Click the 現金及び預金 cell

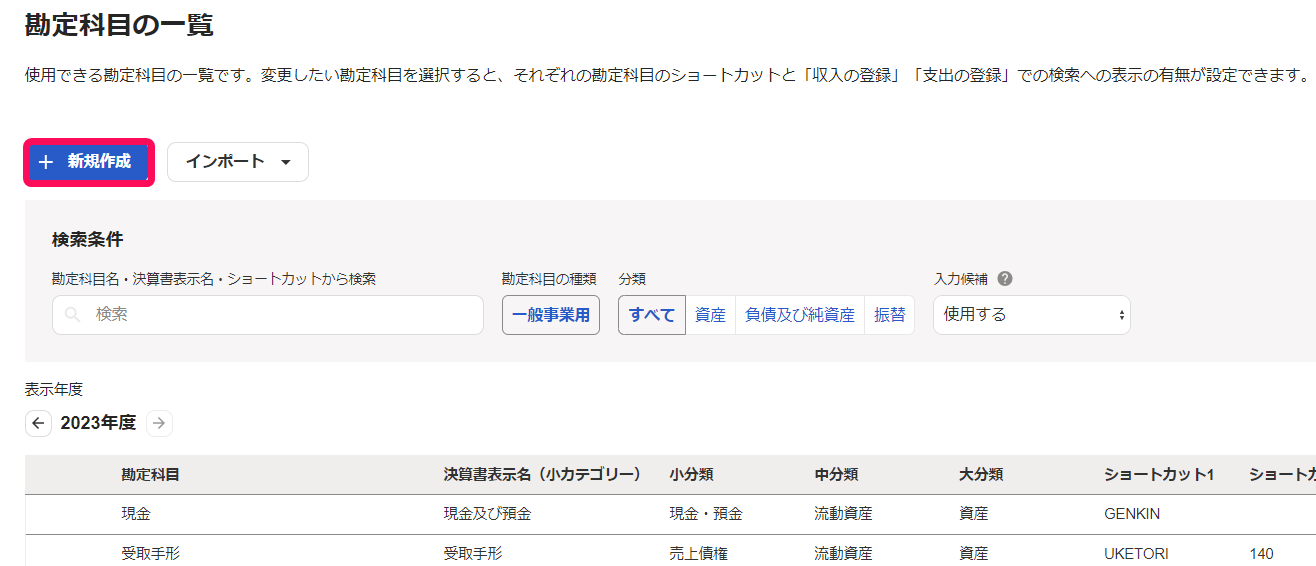(x=487, y=514)
